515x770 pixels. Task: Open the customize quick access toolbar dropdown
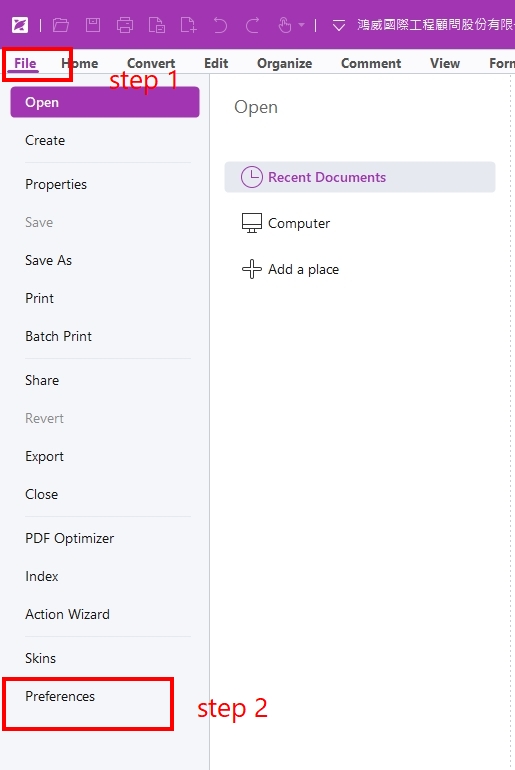(x=339, y=25)
